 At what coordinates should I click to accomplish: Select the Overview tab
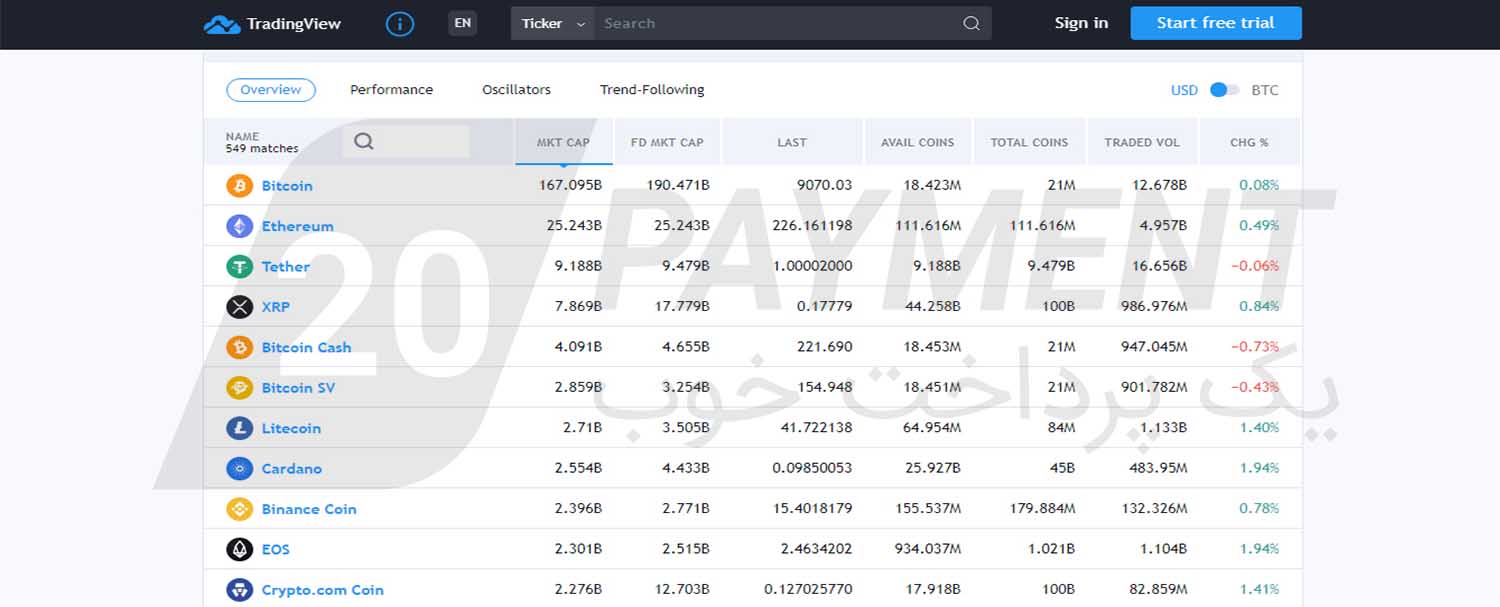271,90
